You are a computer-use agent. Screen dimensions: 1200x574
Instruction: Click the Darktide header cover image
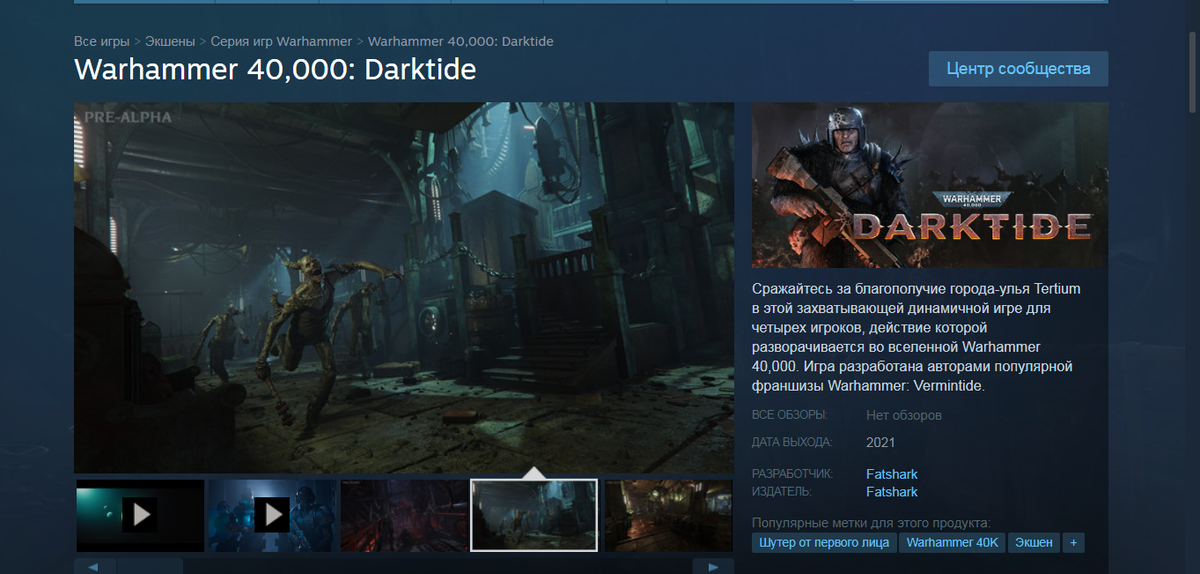point(930,185)
